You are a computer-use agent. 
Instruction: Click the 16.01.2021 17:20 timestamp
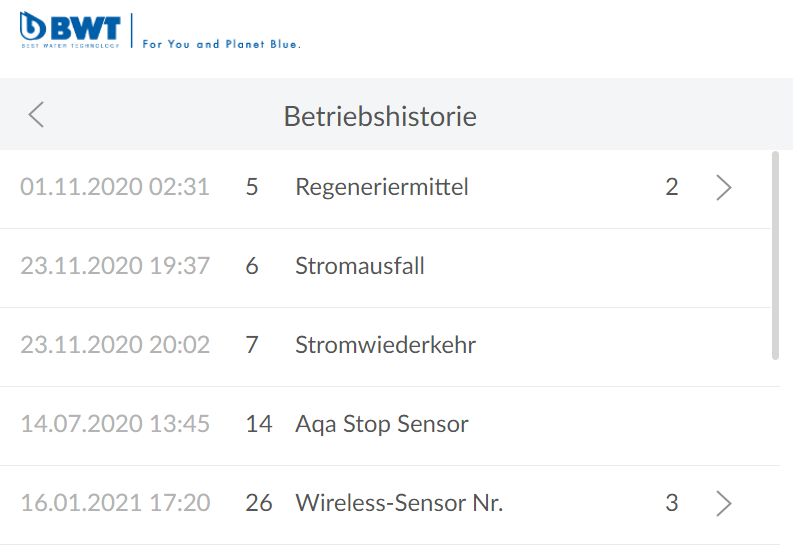115,503
